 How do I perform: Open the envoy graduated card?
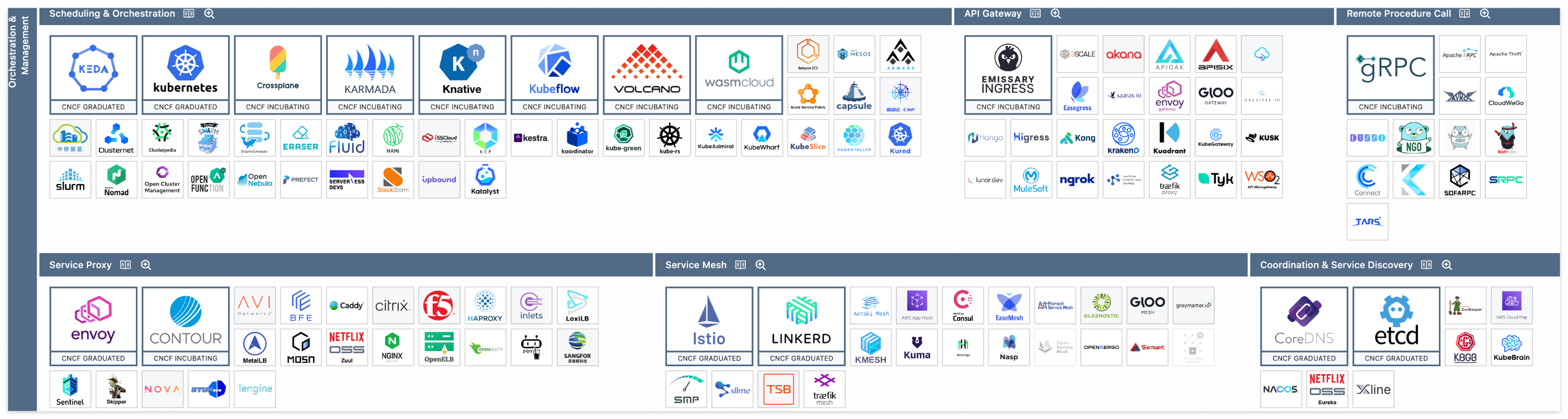[x=93, y=327]
